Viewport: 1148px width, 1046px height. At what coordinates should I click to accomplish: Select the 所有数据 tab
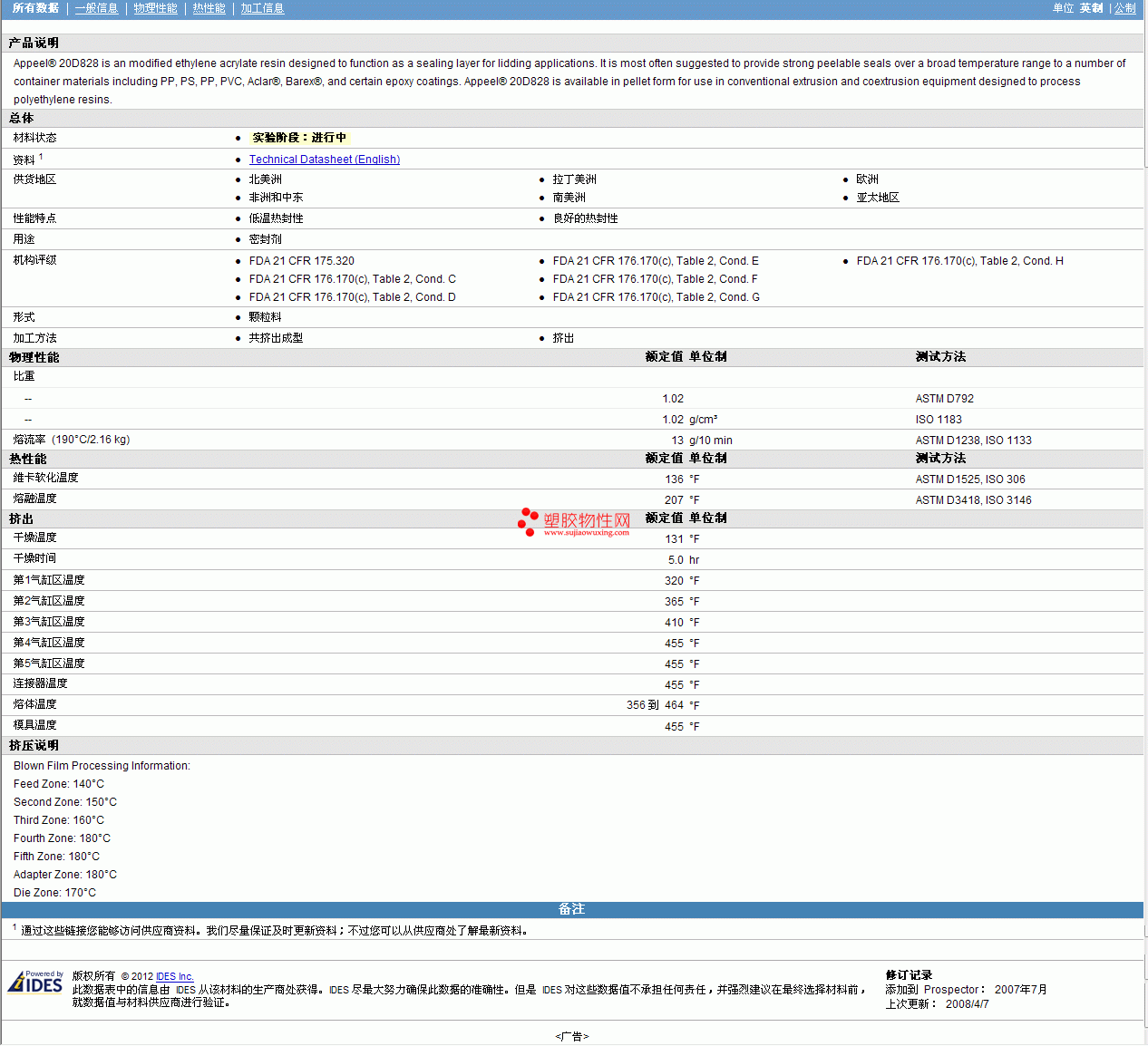(x=35, y=8)
